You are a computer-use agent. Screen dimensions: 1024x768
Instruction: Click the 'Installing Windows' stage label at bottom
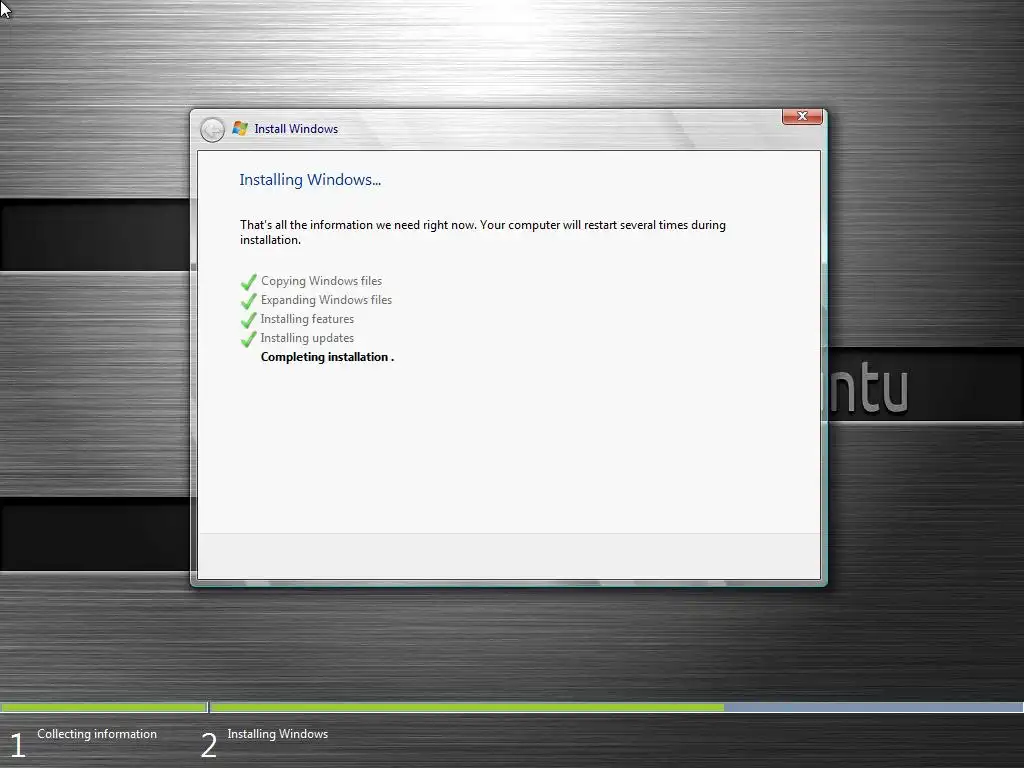point(278,734)
